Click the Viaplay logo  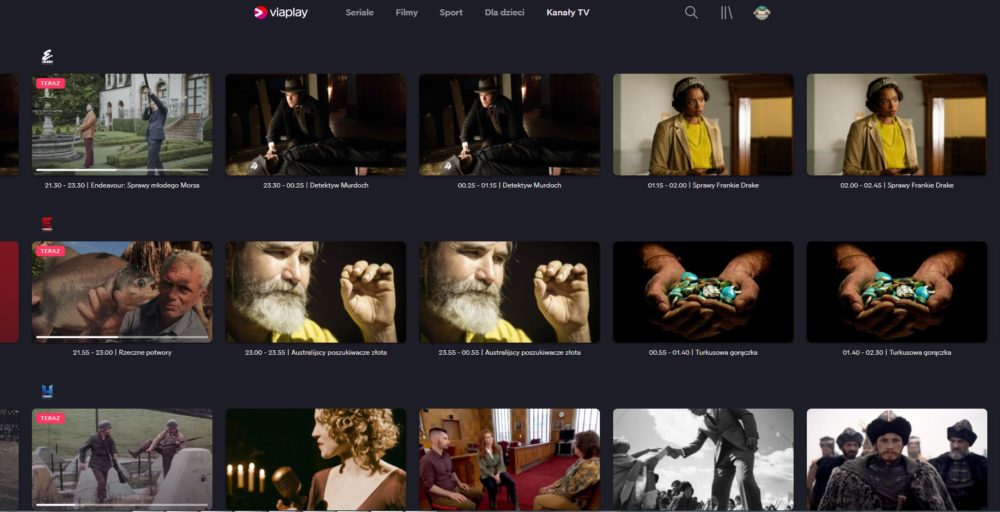(x=281, y=12)
